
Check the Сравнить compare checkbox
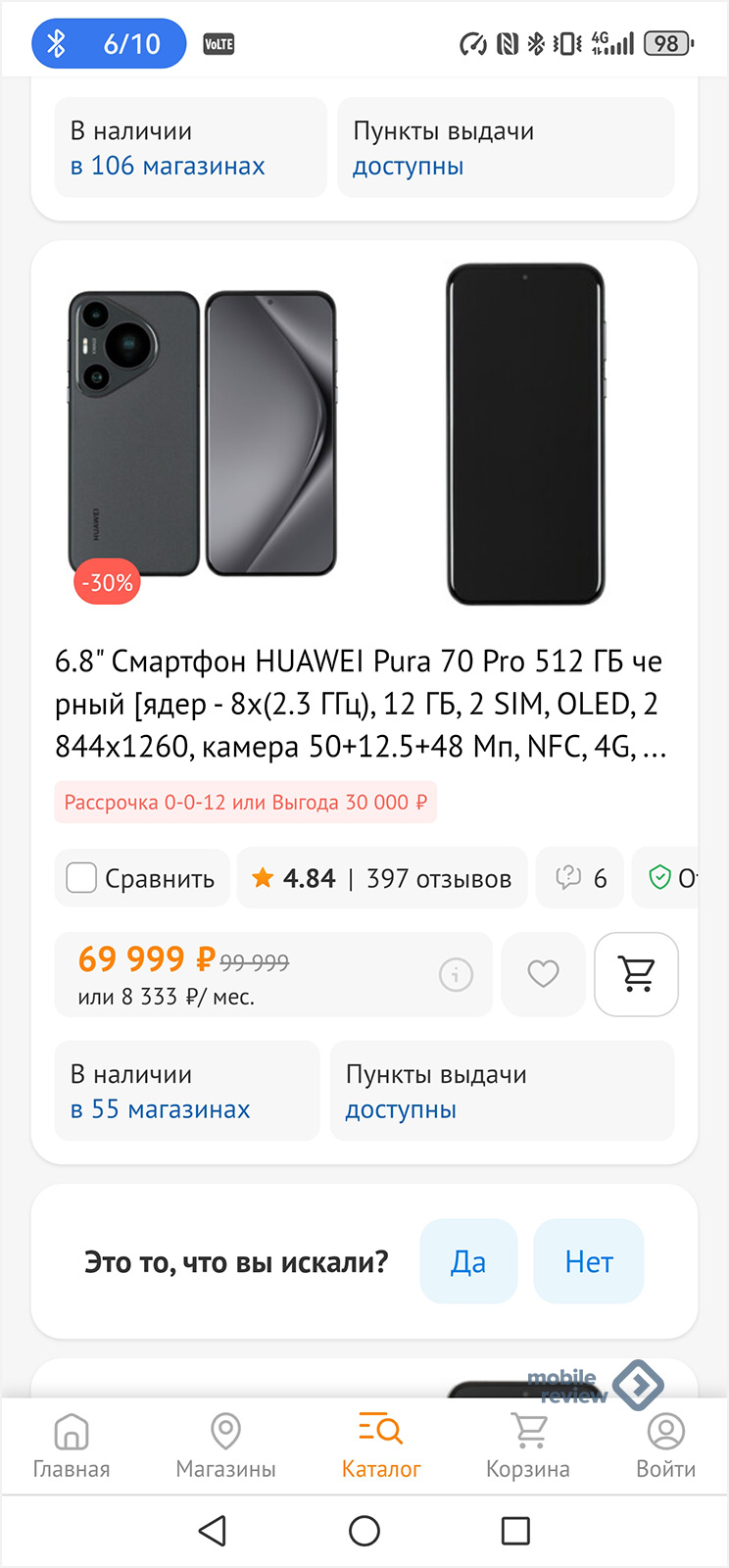pyautogui.click(x=81, y=878)
